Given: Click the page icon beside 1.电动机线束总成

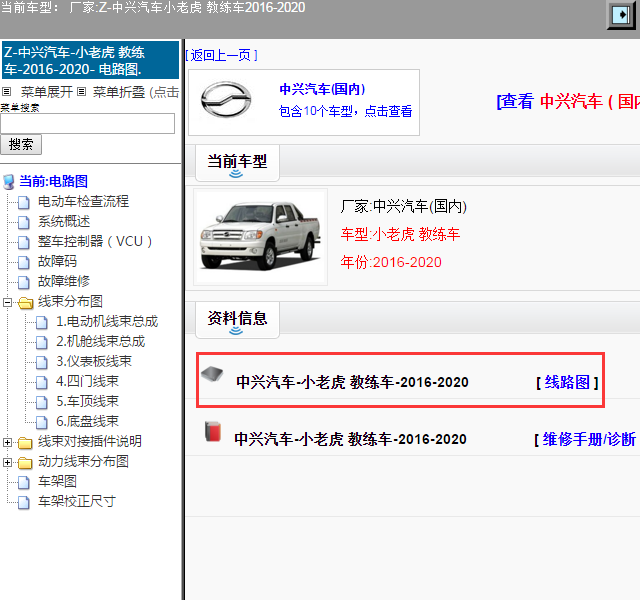Looking at the screenshot, I should [42, 322].
